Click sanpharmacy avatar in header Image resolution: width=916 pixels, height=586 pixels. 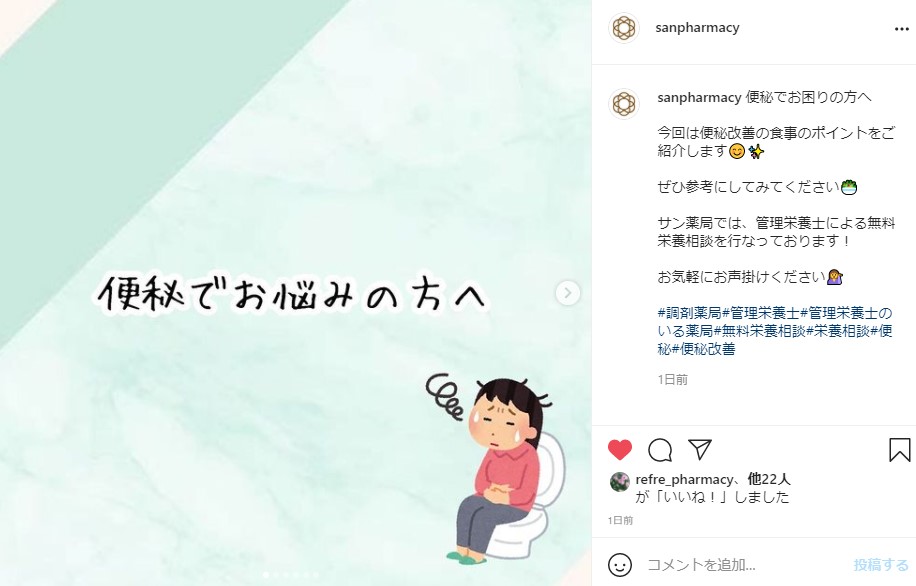(x=624, y=27)
